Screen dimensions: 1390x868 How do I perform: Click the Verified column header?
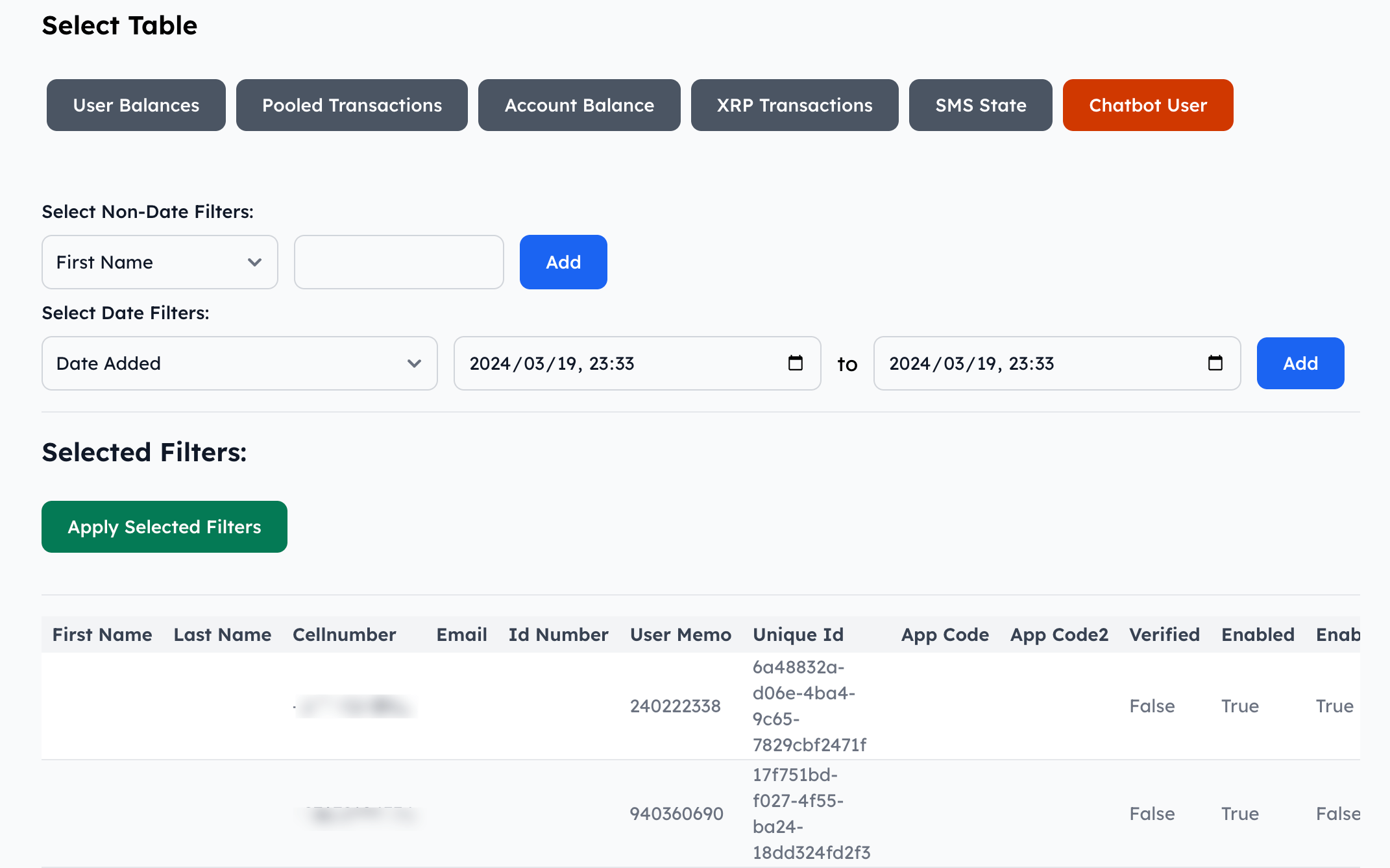pyautogui.click(x=1164, y=634)
